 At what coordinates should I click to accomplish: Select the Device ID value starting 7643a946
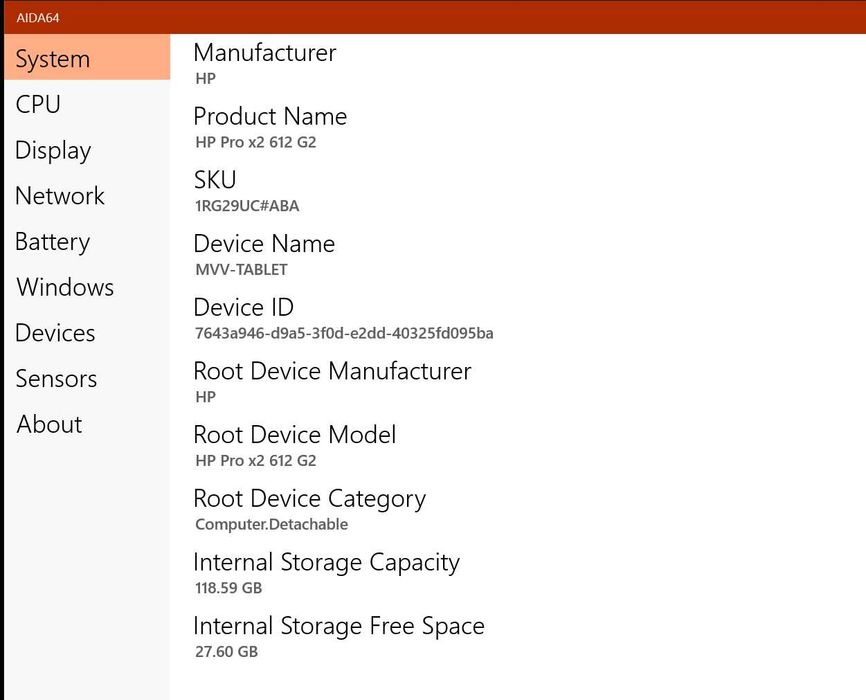[x=344, y=333]
